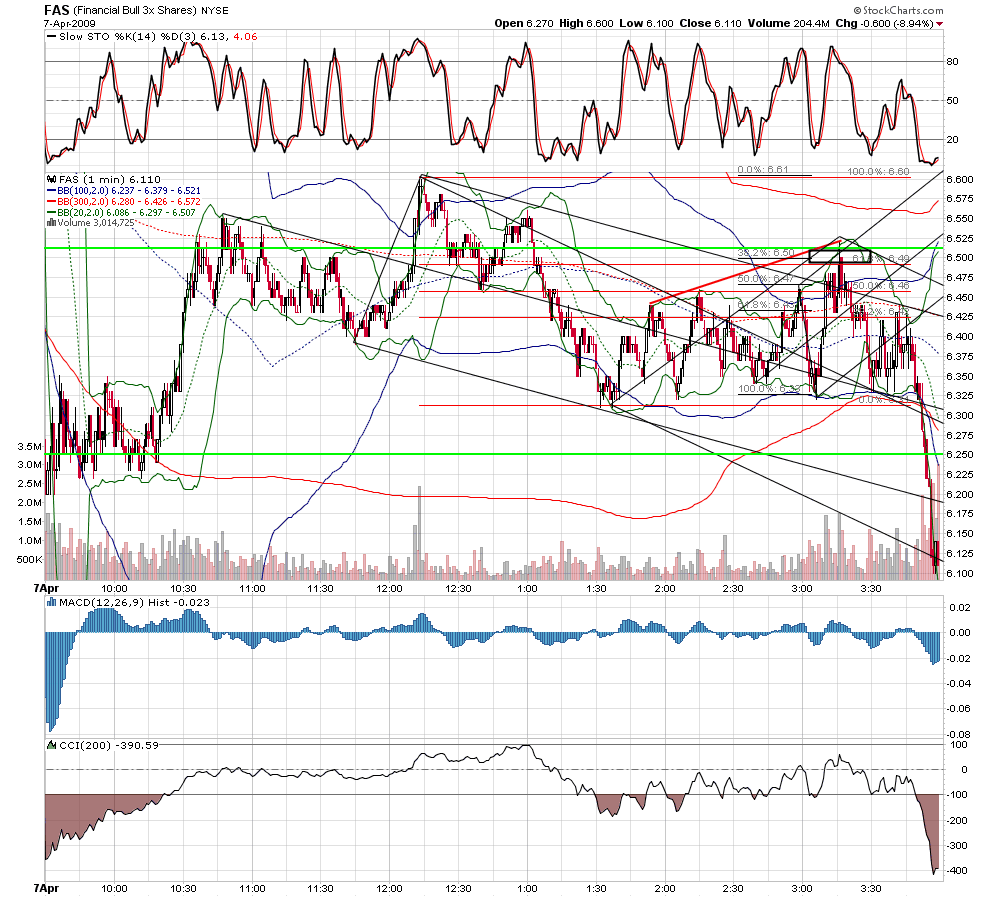
Task: Click the red down arrow beside Chg
Action: (x=940, y=24)
